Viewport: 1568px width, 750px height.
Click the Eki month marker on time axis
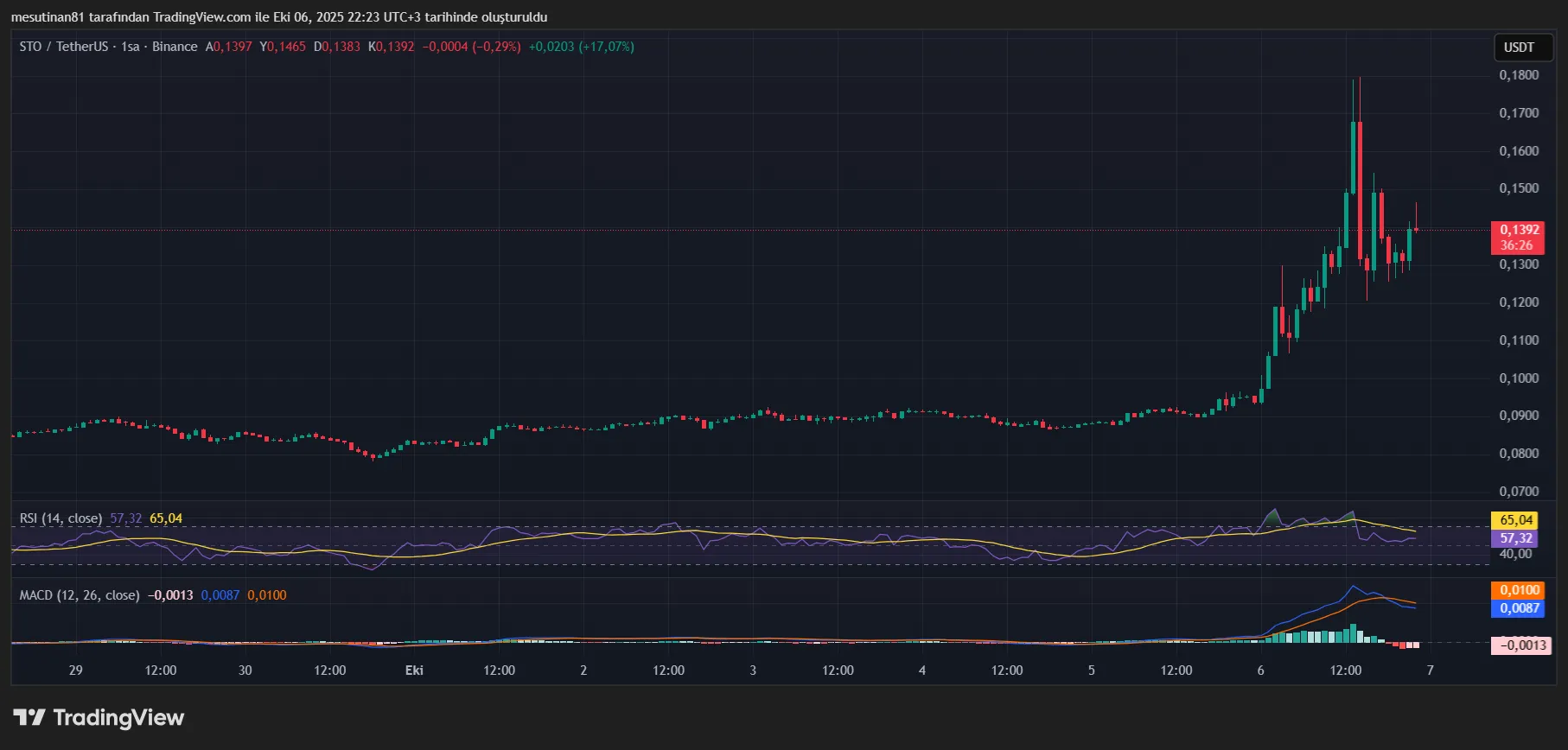pyautogui.click(x=414, y=671)
